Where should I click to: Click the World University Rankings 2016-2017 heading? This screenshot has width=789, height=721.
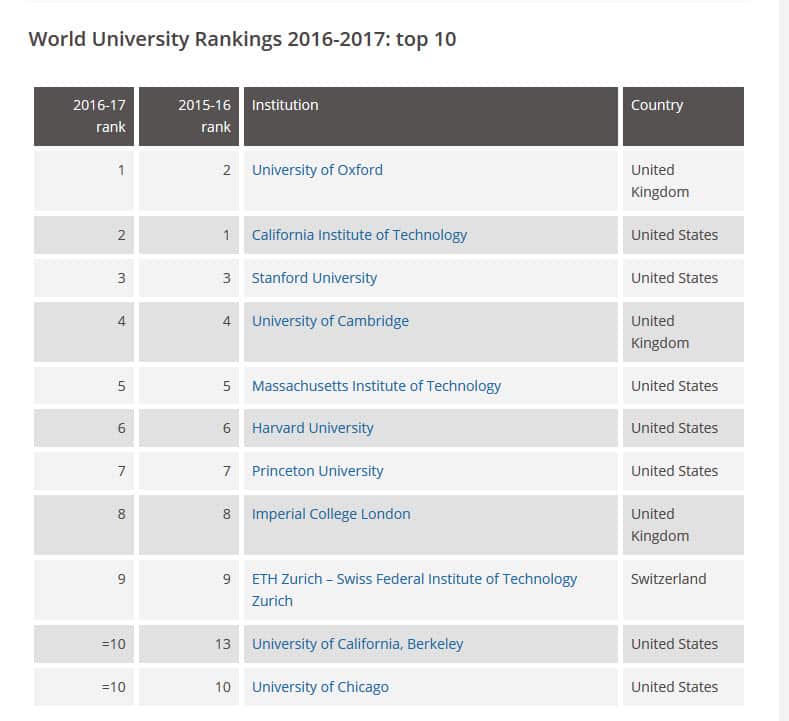coord(243,39)
